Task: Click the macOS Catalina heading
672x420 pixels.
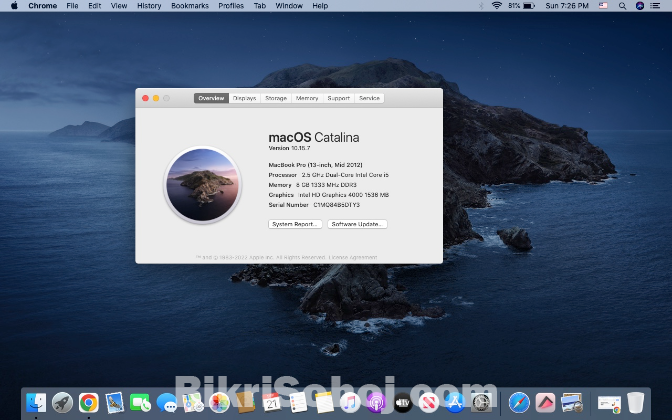Action: [x=314, y=137]
